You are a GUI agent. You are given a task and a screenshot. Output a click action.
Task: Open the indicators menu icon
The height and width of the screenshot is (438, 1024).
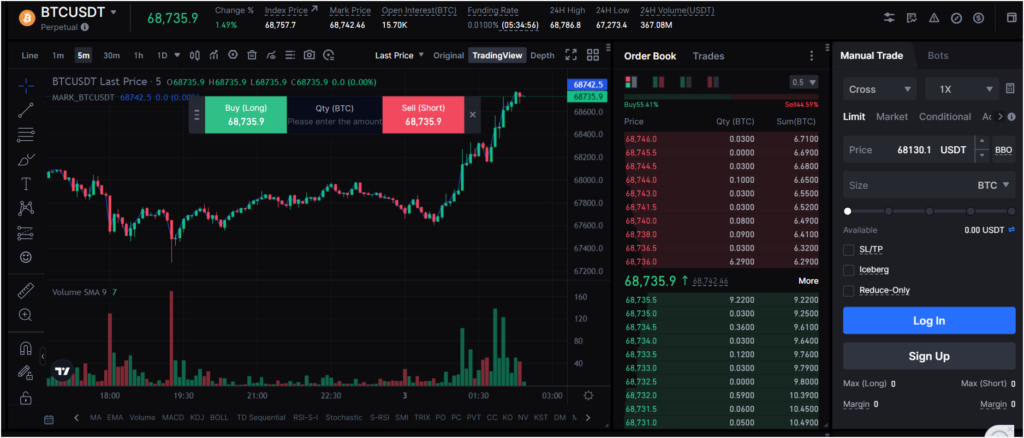[x=214, y=55]
